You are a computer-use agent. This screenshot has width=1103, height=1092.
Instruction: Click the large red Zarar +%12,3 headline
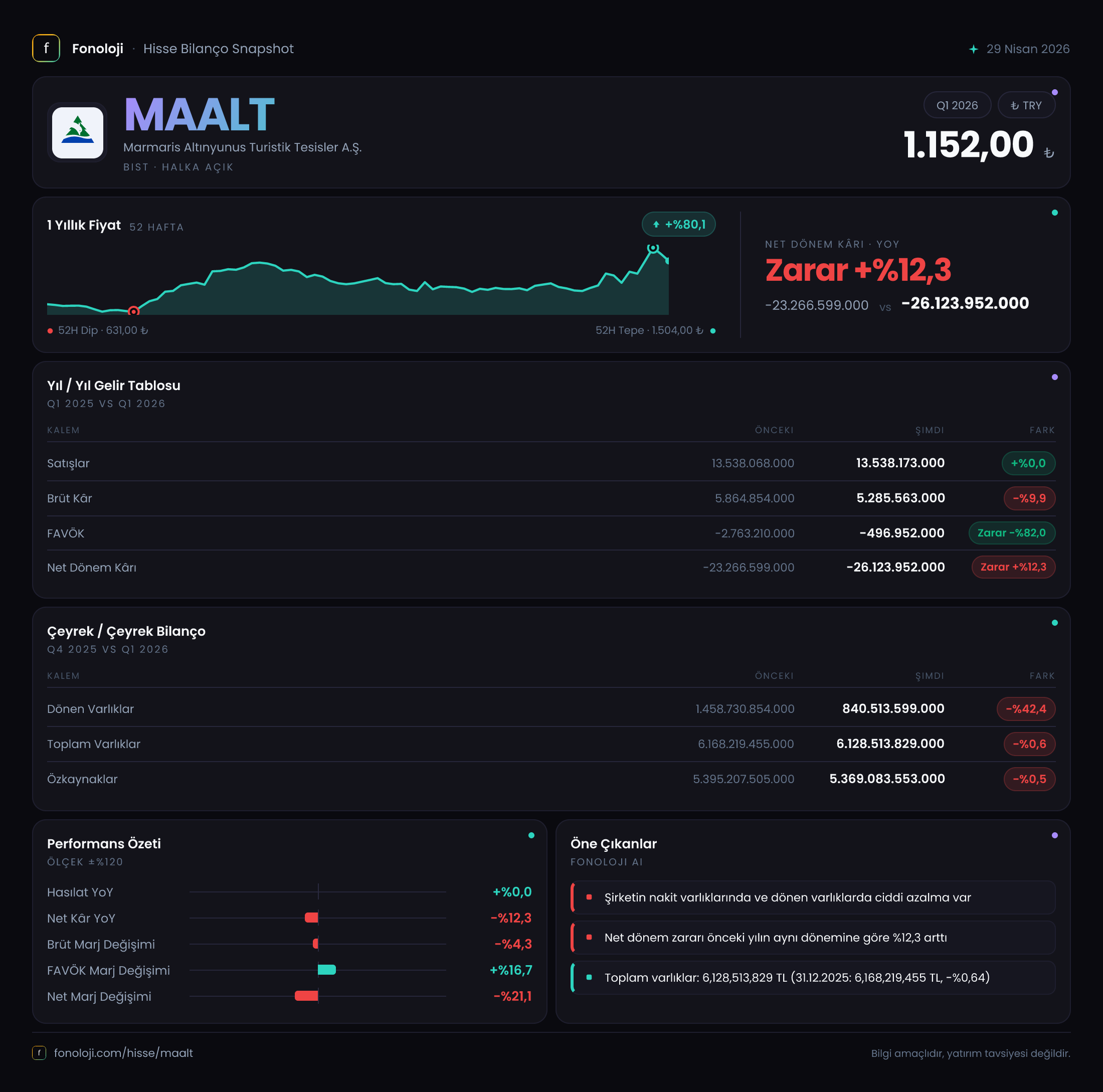point(858,270)
